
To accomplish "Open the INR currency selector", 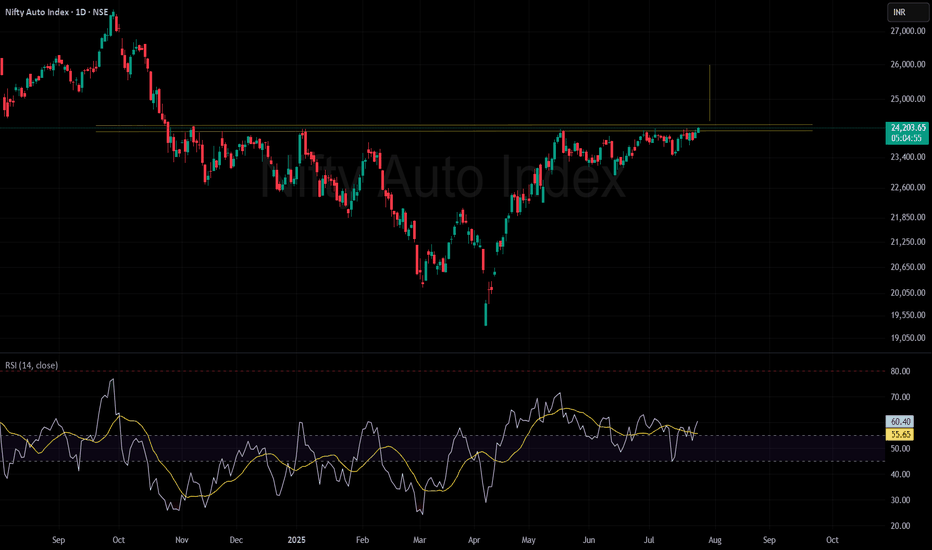I will click(907, 12).
